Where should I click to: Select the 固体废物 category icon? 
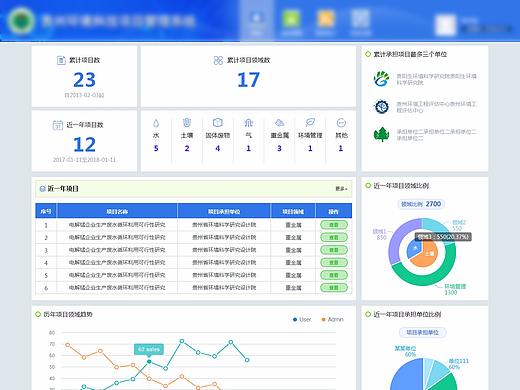[218, 123]
